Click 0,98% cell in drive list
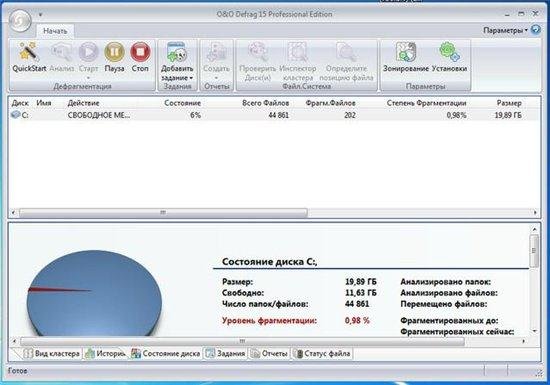Viewport: 550px width, 385px height. (456, 115)
